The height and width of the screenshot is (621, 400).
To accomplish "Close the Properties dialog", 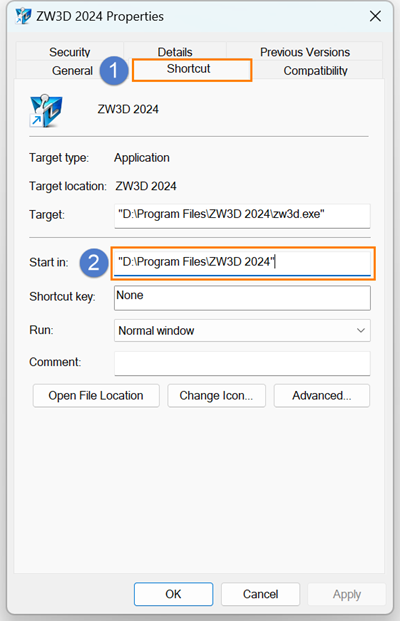I will click(375, 16).
